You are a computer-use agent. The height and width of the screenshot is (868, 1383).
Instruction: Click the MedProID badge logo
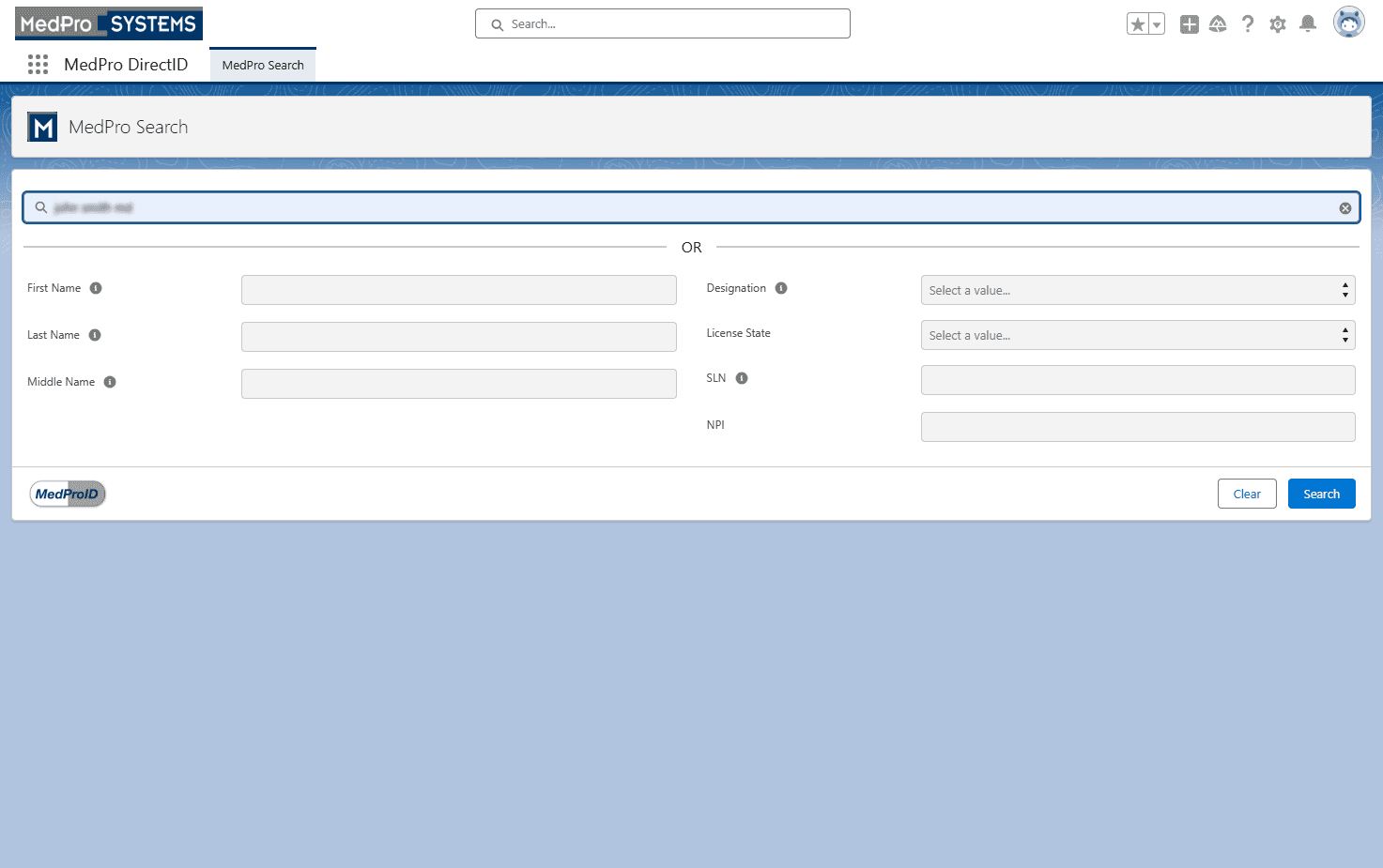point(68,495)
